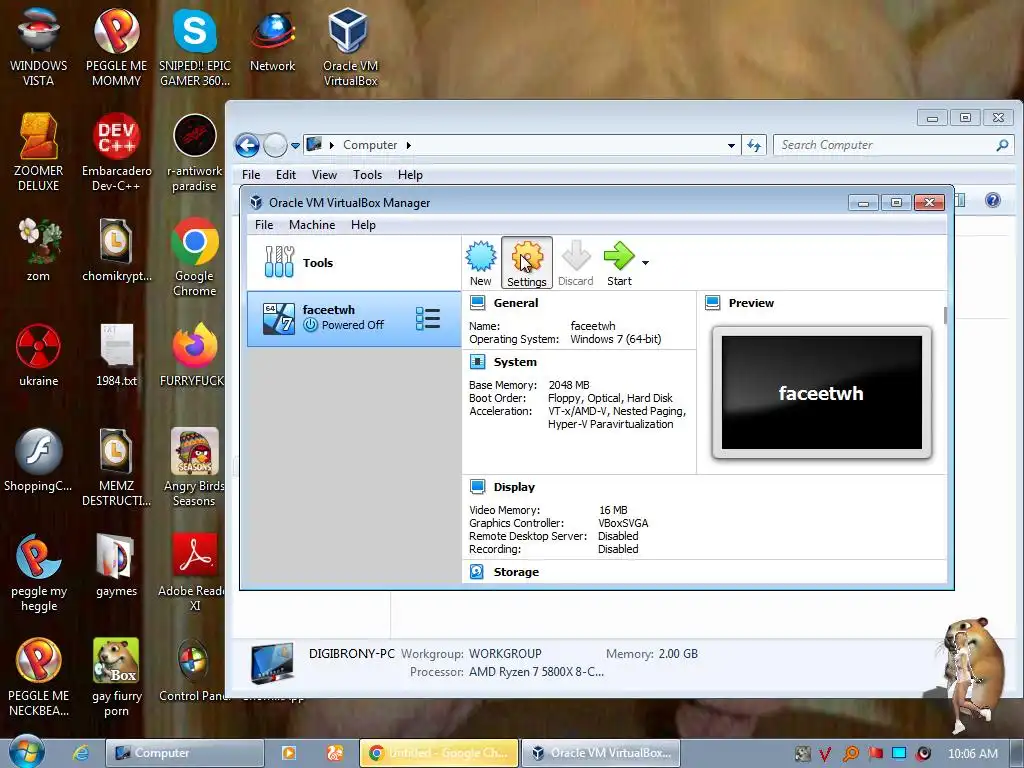Click the System section chip icon

477,362
